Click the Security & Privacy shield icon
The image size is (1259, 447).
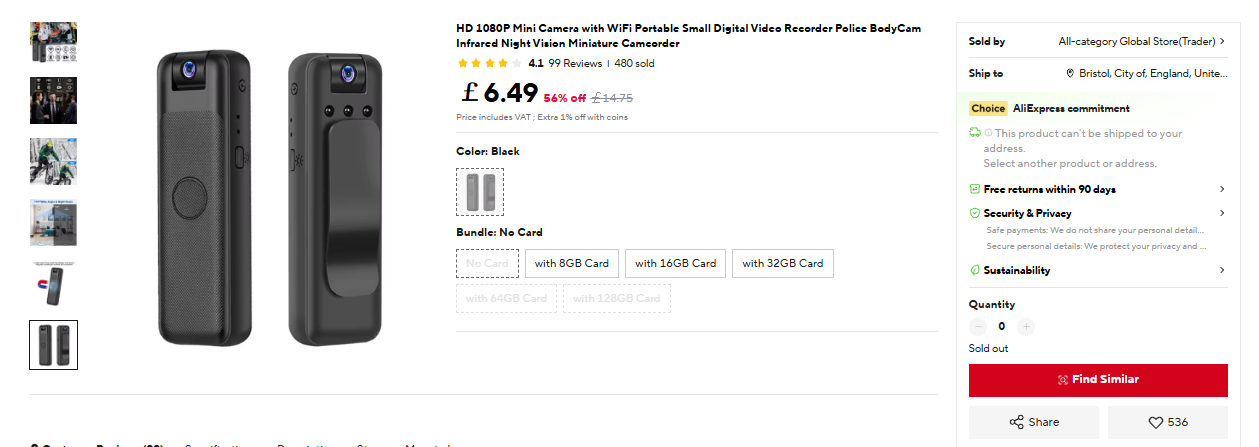point(975,213)
